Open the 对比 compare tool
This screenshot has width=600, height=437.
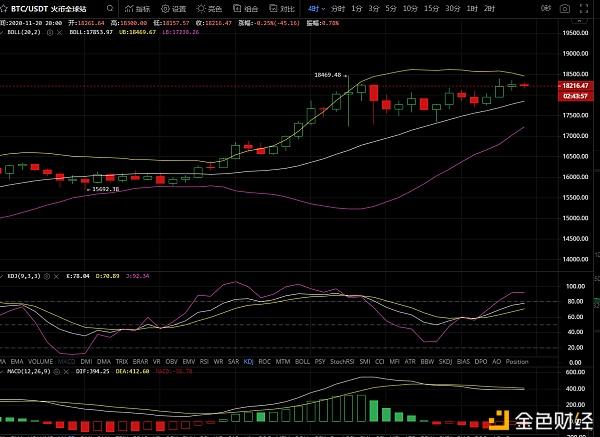pos(282,8)
